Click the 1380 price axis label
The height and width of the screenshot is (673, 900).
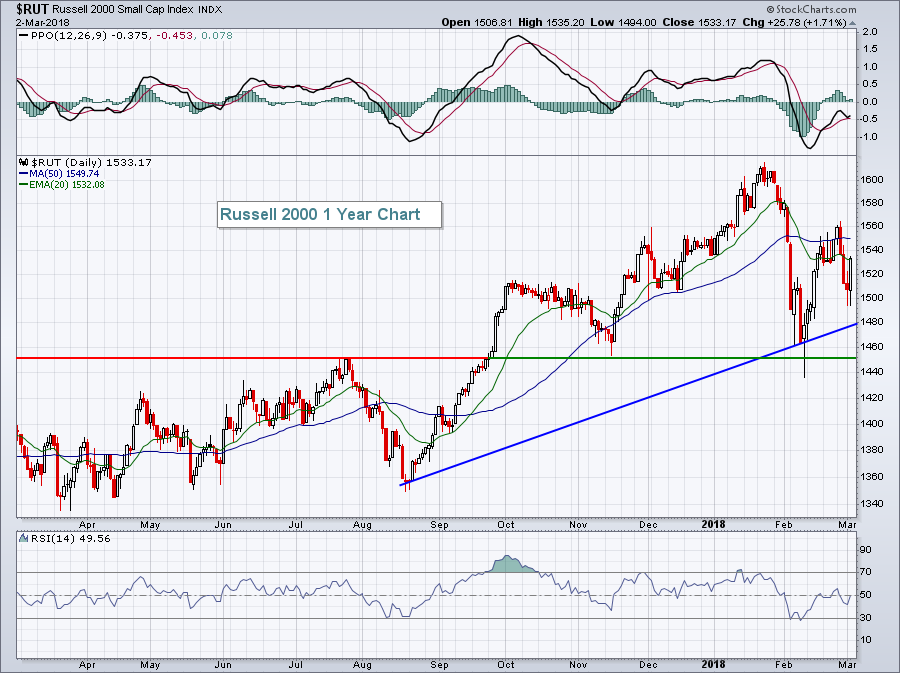point(872,449)
